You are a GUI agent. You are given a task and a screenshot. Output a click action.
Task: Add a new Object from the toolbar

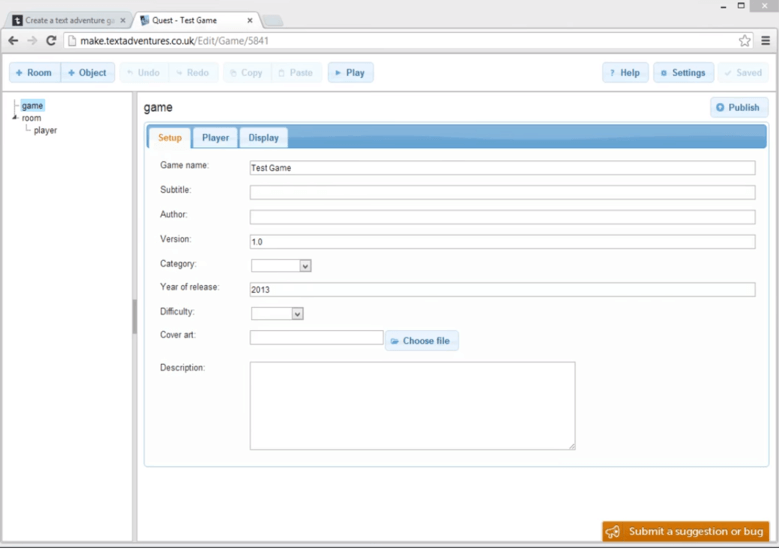(x=87, y=73)
